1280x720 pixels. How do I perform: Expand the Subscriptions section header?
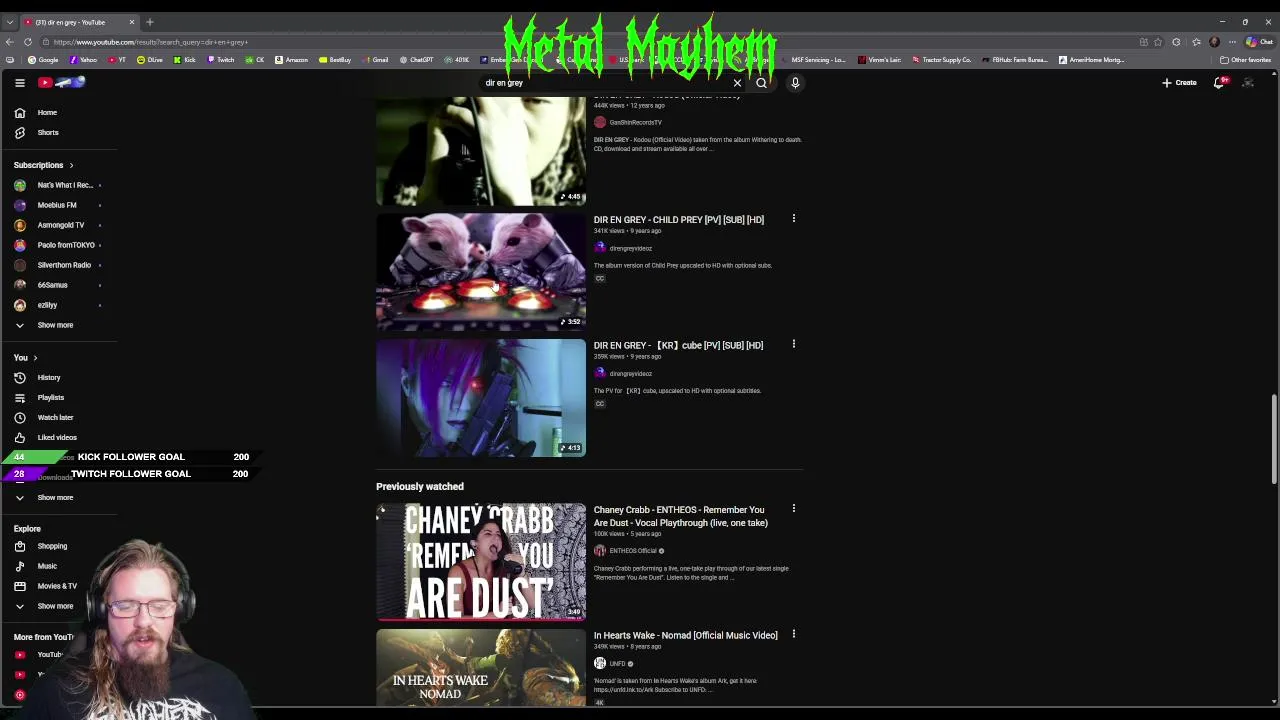coord(44,165)
